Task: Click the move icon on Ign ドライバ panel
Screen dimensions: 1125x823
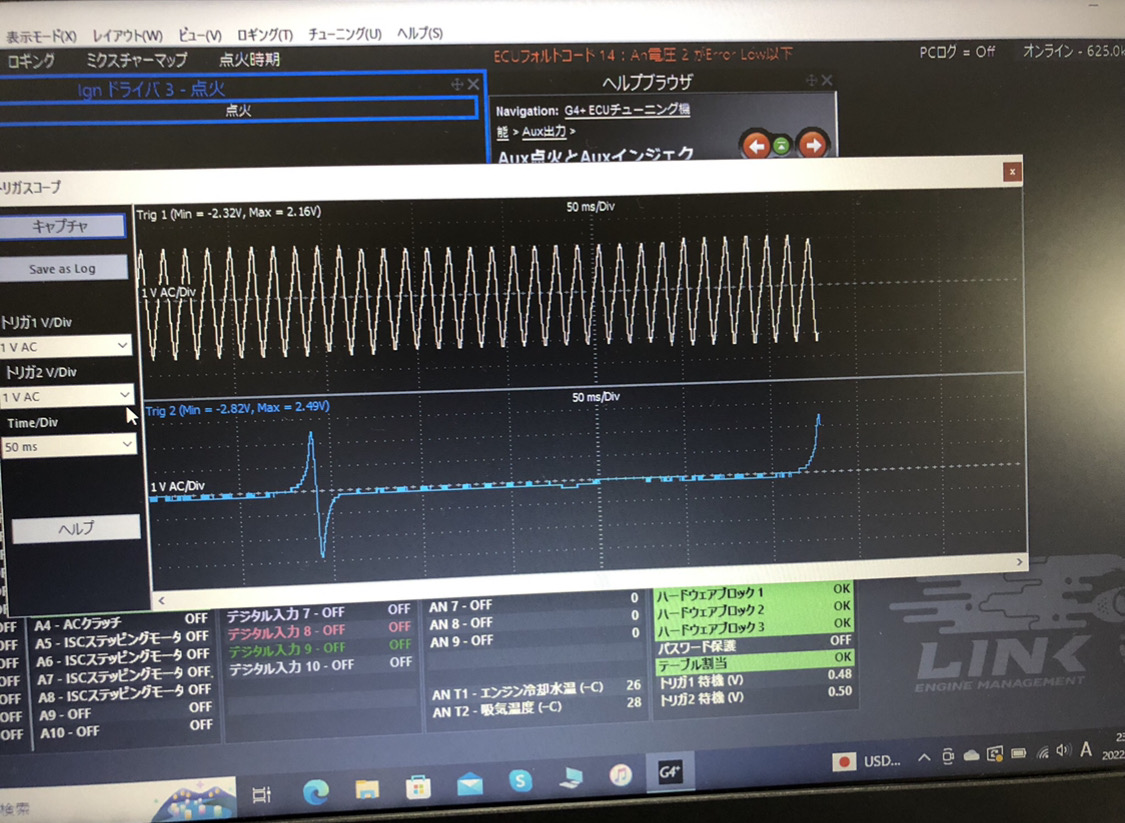Action: point(457,85)
